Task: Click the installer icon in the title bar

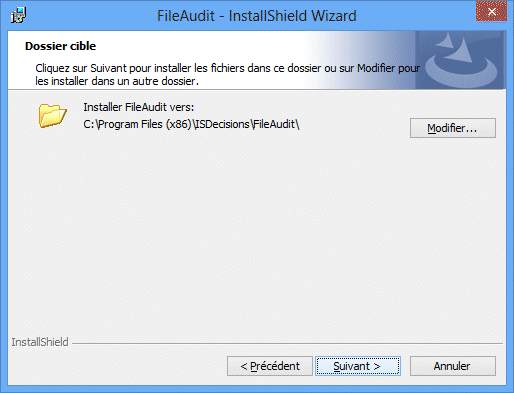Action: [18, 15]
